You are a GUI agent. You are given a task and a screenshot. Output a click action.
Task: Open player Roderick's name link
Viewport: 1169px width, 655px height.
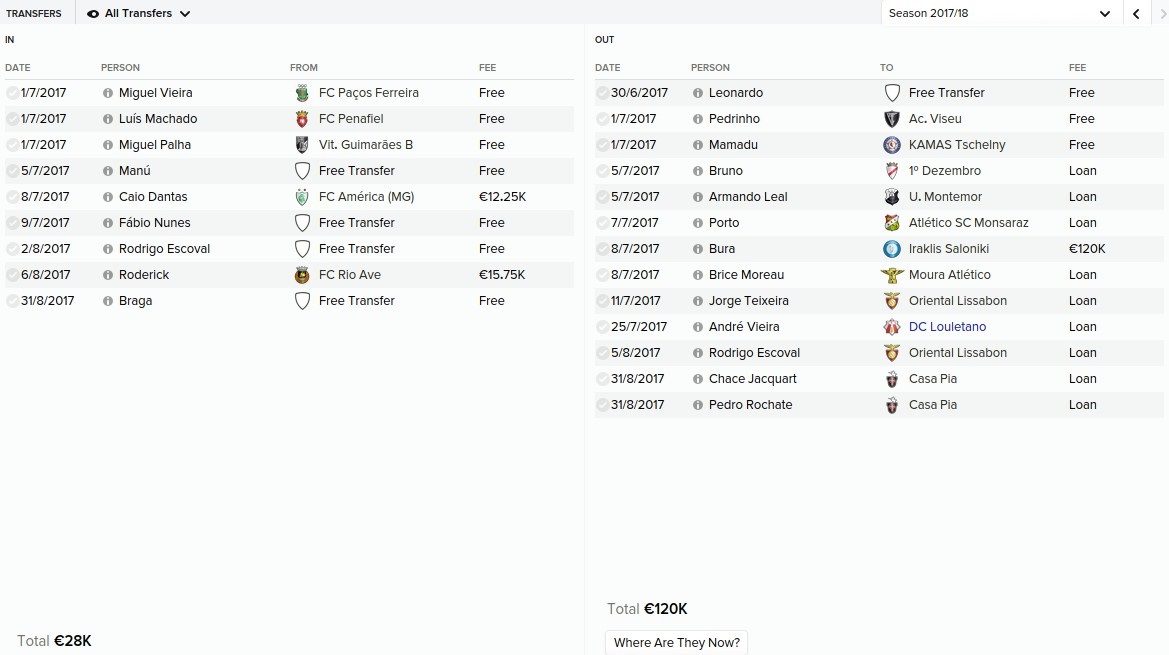tap(144, 275)
